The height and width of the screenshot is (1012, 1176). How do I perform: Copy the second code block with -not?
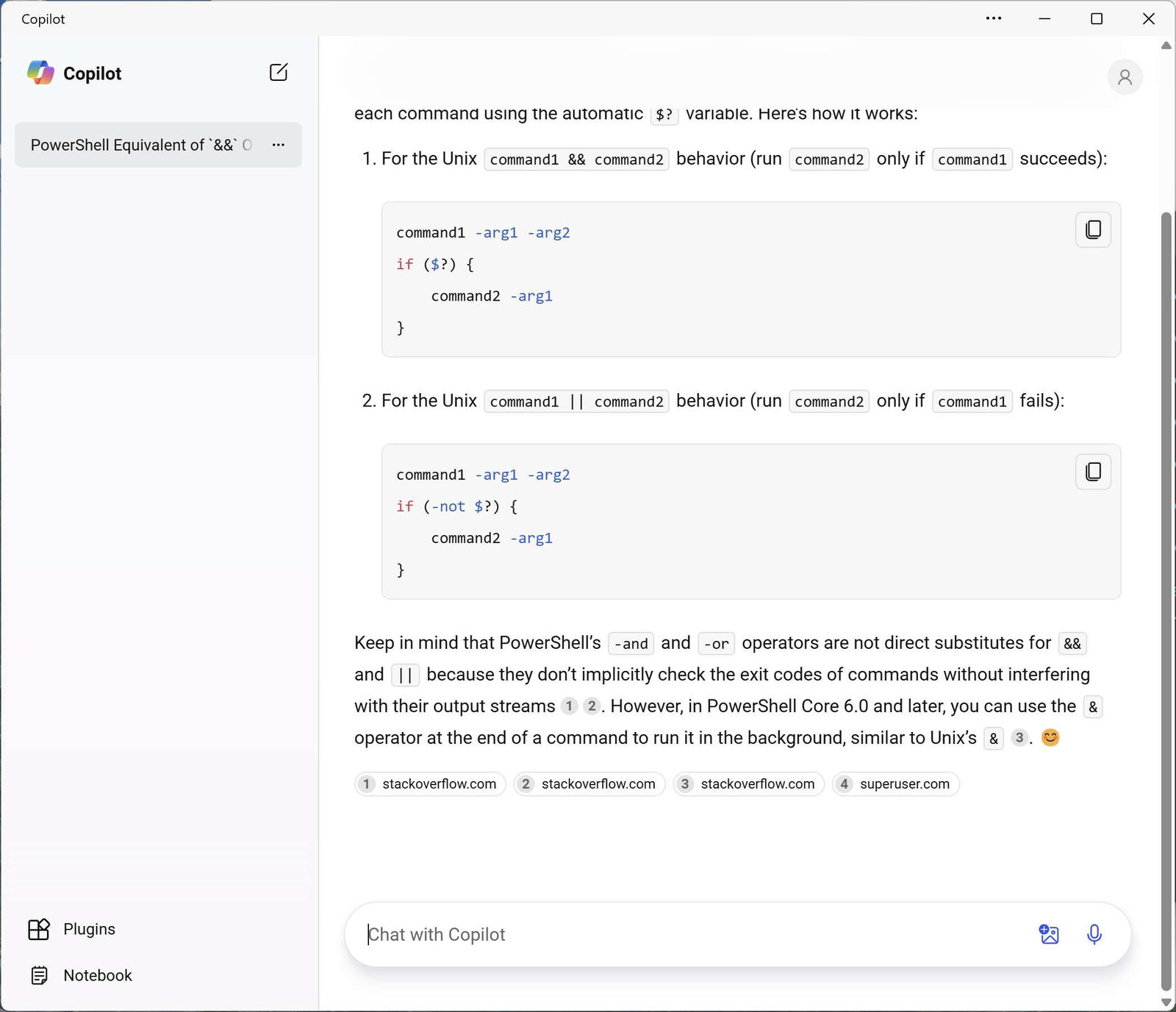[x=1093, y=472]
